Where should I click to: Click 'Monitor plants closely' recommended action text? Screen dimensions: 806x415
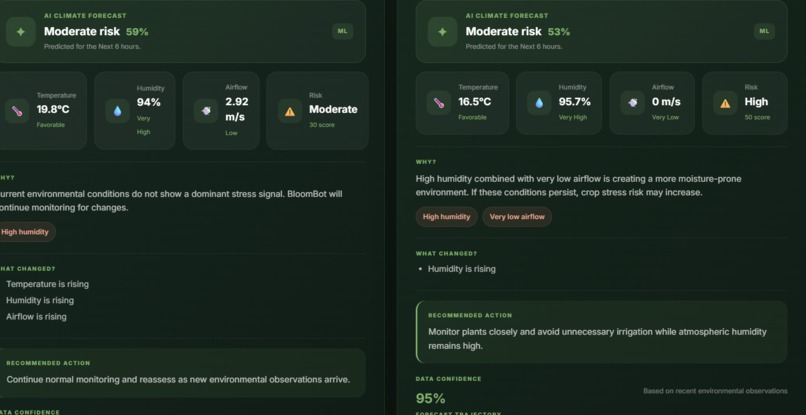pos(597,339)
